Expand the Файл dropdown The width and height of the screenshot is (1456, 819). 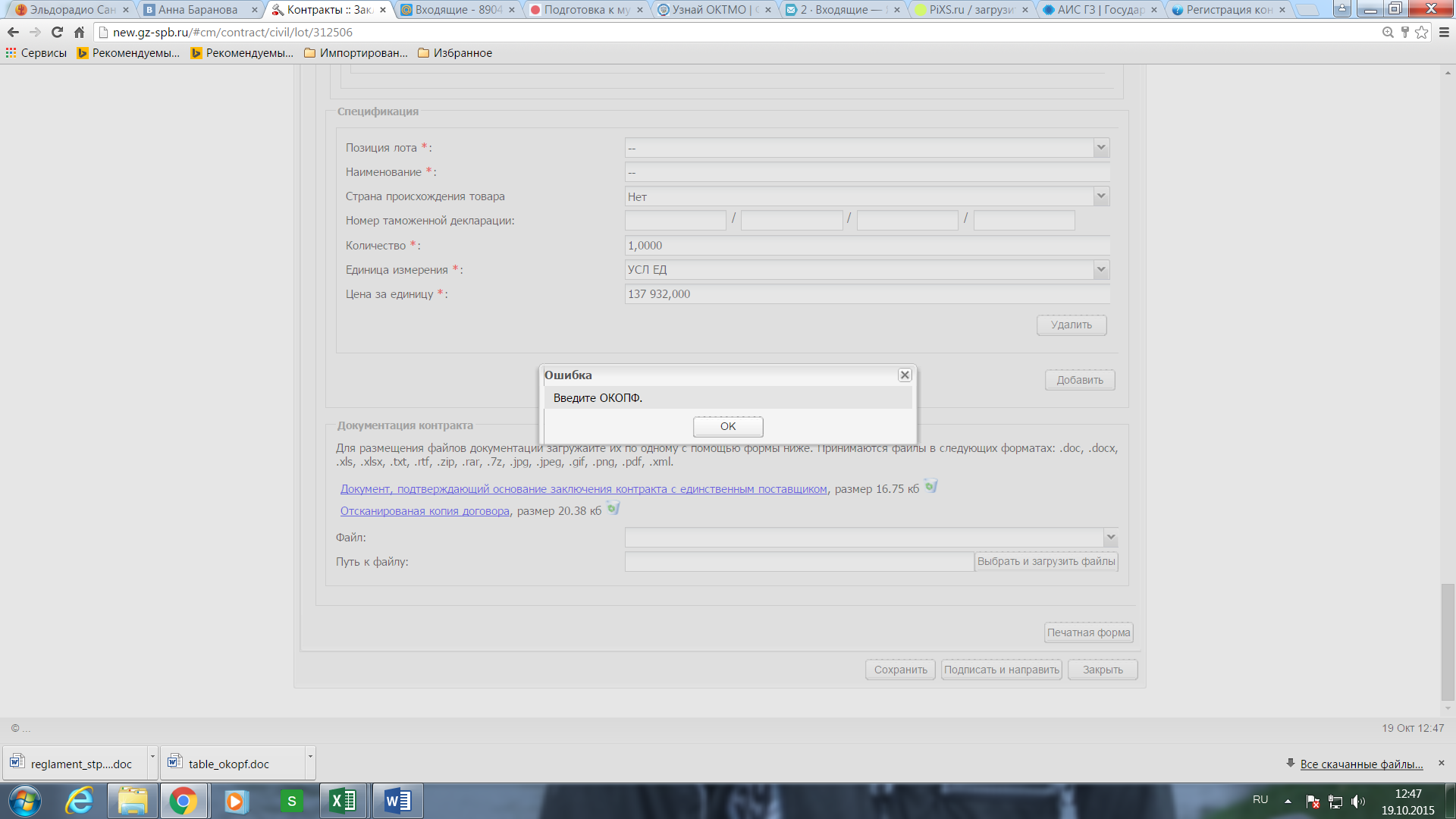pyautogui.click(x=1110, y=538)
